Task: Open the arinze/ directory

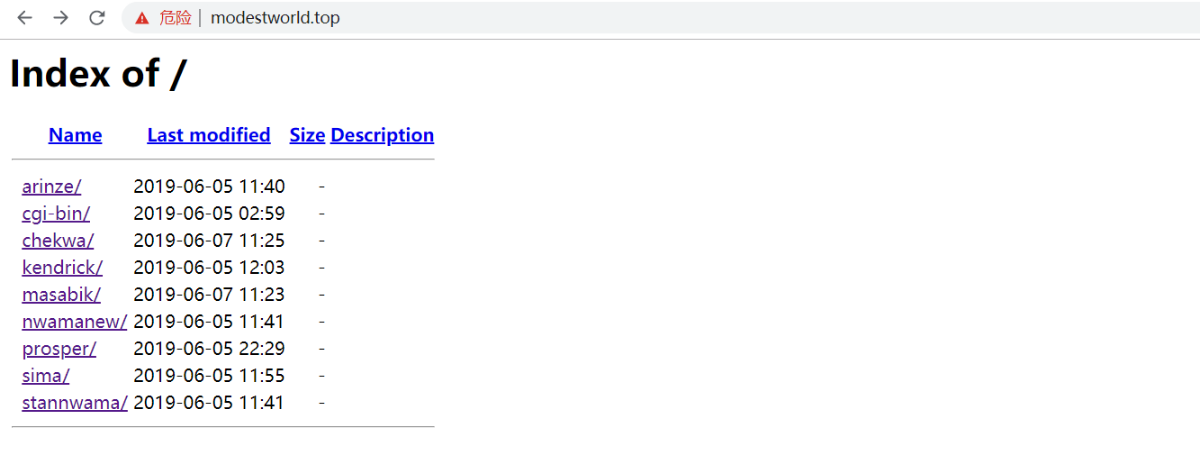Action: tap(52, 186)
